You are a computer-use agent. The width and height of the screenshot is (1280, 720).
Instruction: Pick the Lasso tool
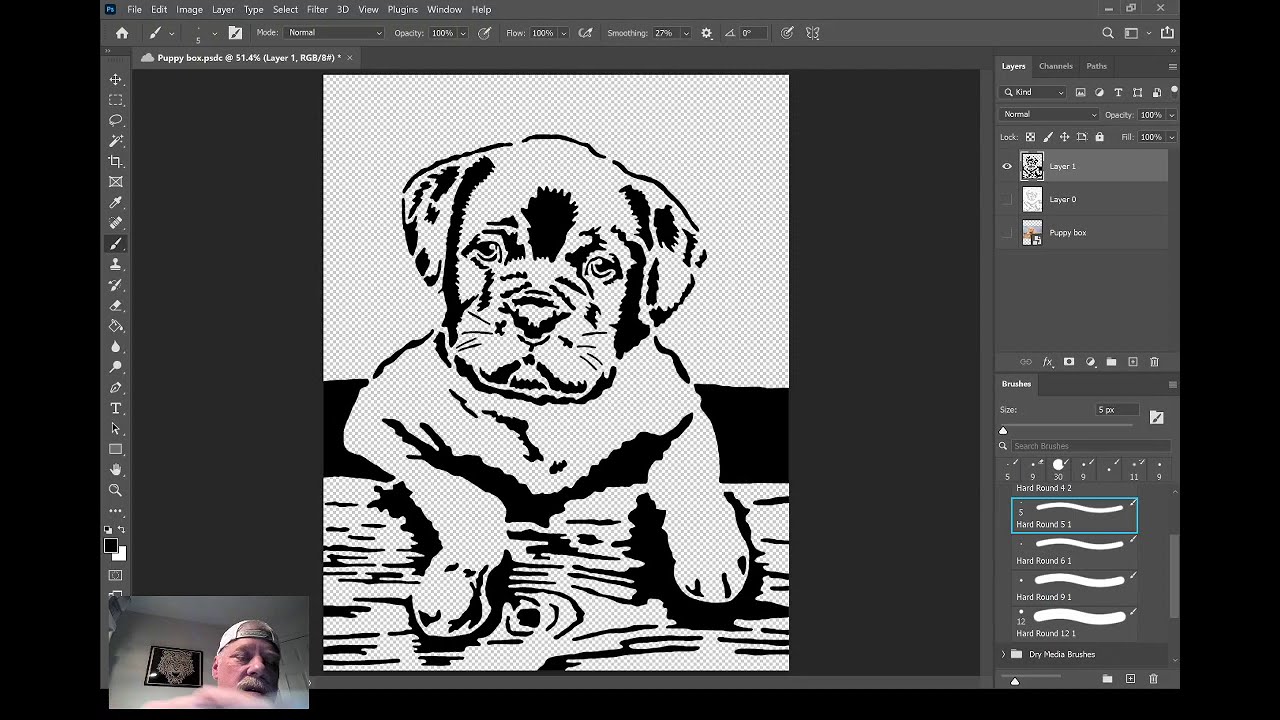point(116,120)
